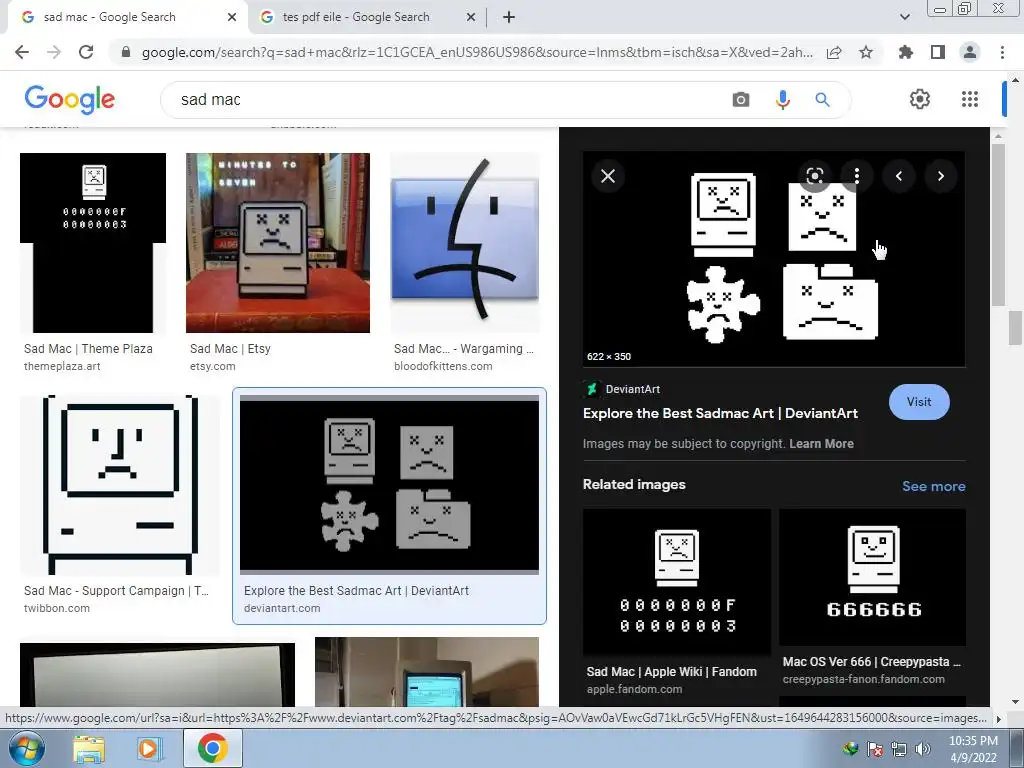Open the Extensions puzzle icon
The image size is (1024, 768).
(905, 52)
